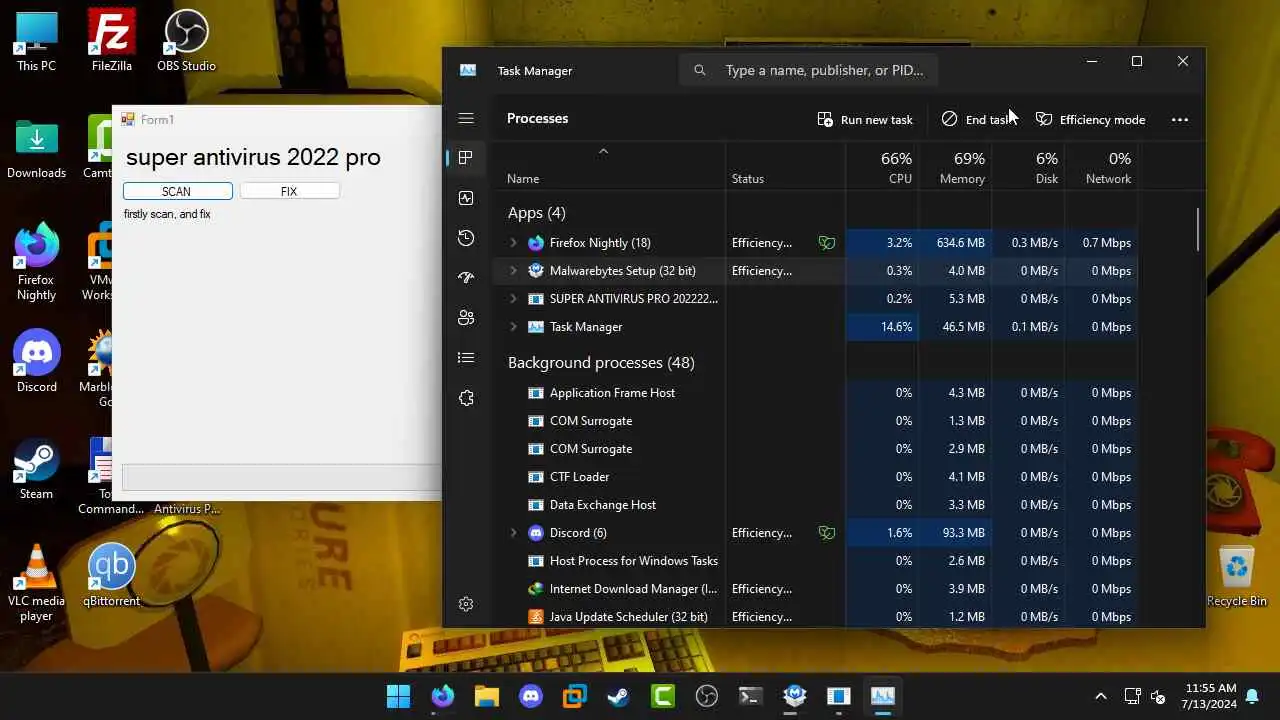The image size is (1280, 720).
Task: Expand Task Manager process group
Action: (514, 327)
